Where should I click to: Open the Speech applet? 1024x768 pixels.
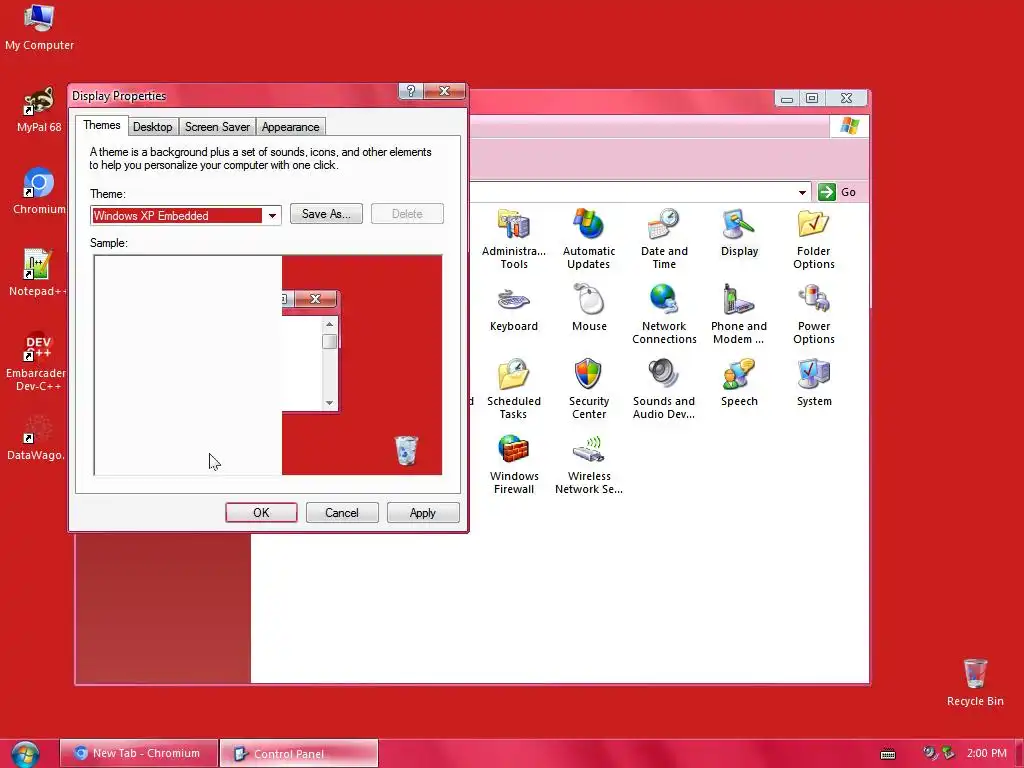coord(739,383)
